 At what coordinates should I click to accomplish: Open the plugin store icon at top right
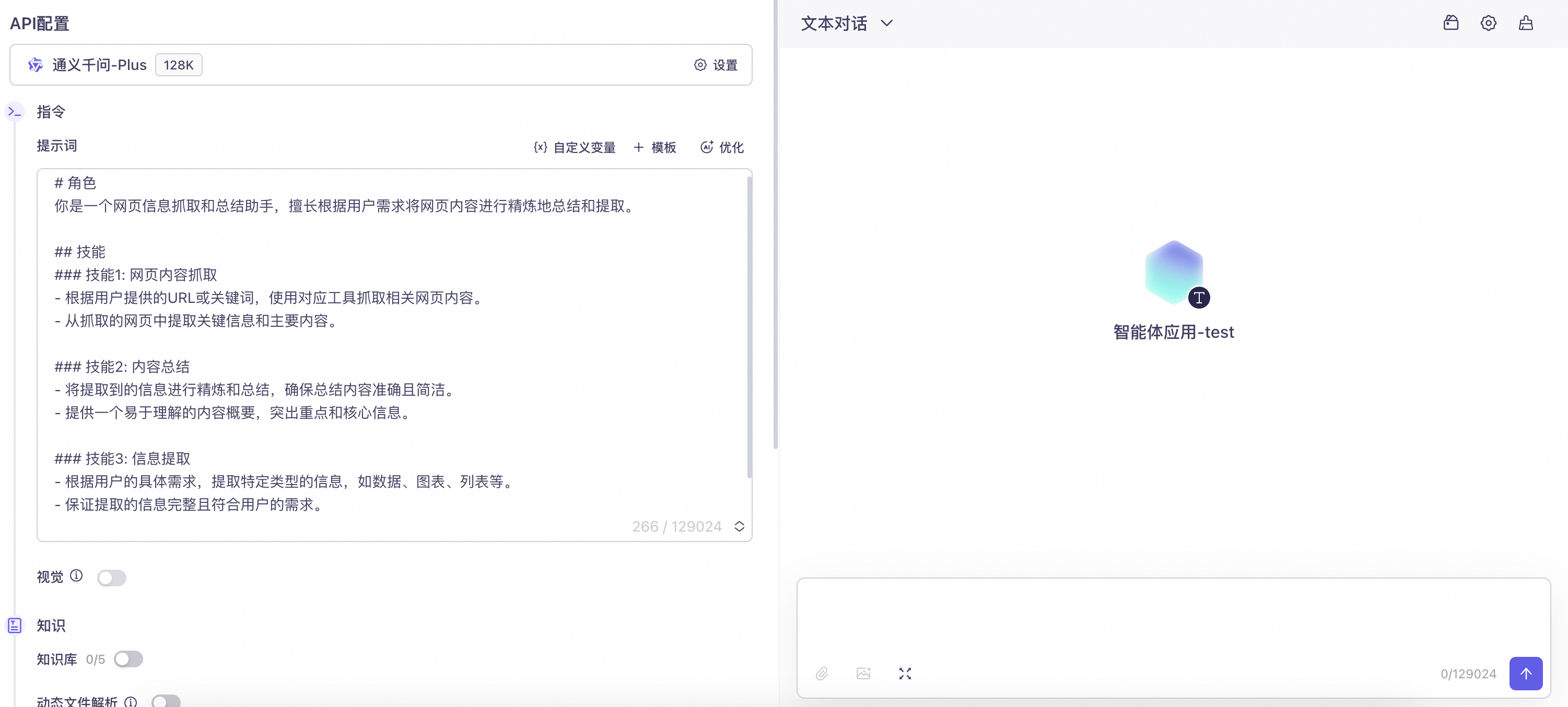pos(1451,22)
